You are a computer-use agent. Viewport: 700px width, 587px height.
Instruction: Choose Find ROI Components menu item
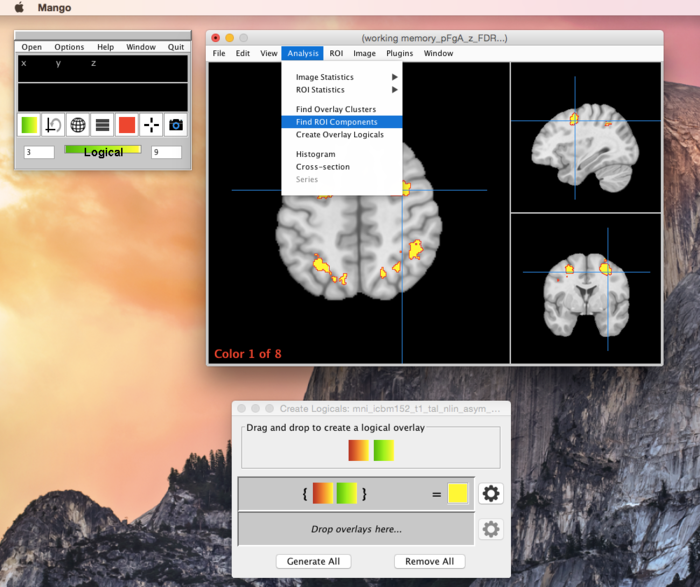[336, 122]
